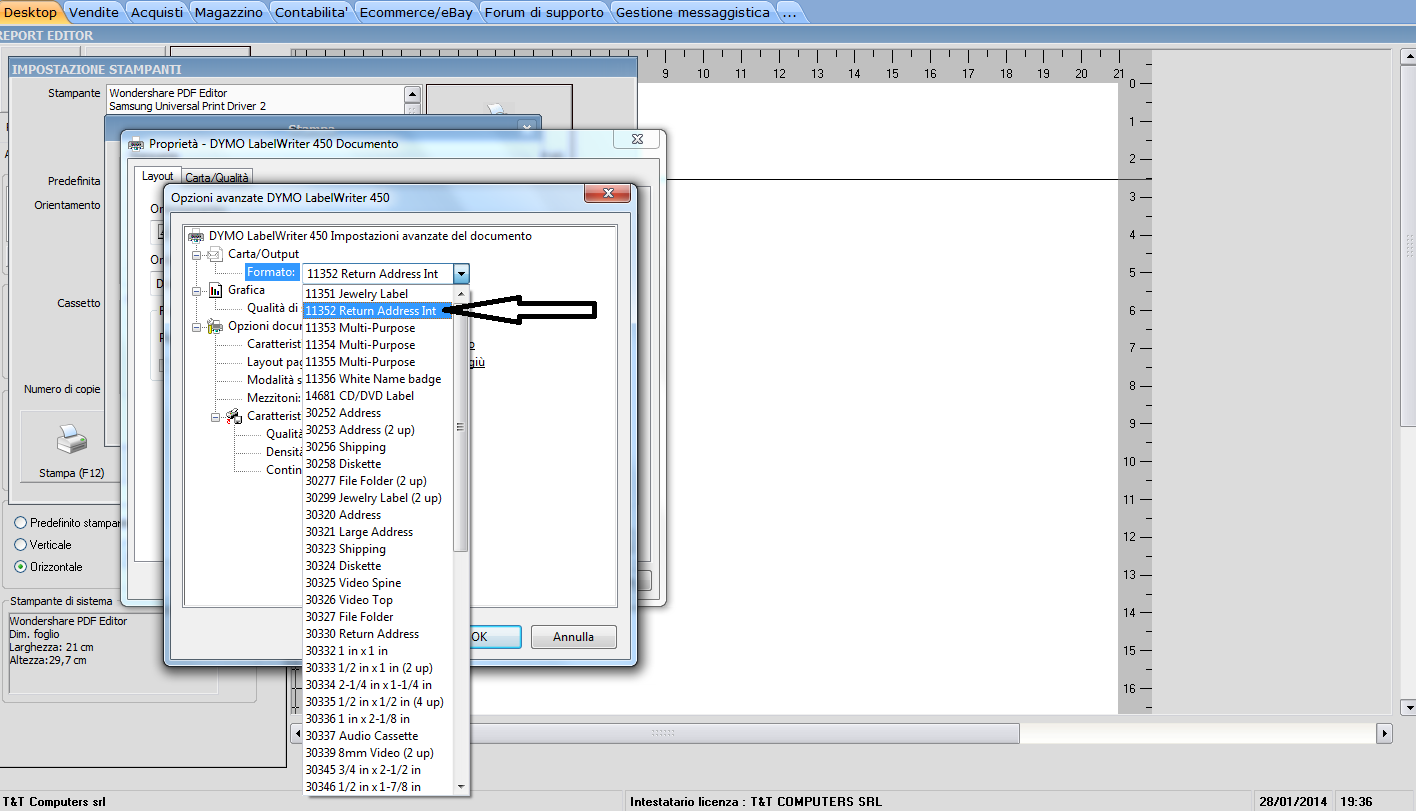Choose 14681 CD/DVD Label
Screen dimensions: 1416x811
[378, 396]
